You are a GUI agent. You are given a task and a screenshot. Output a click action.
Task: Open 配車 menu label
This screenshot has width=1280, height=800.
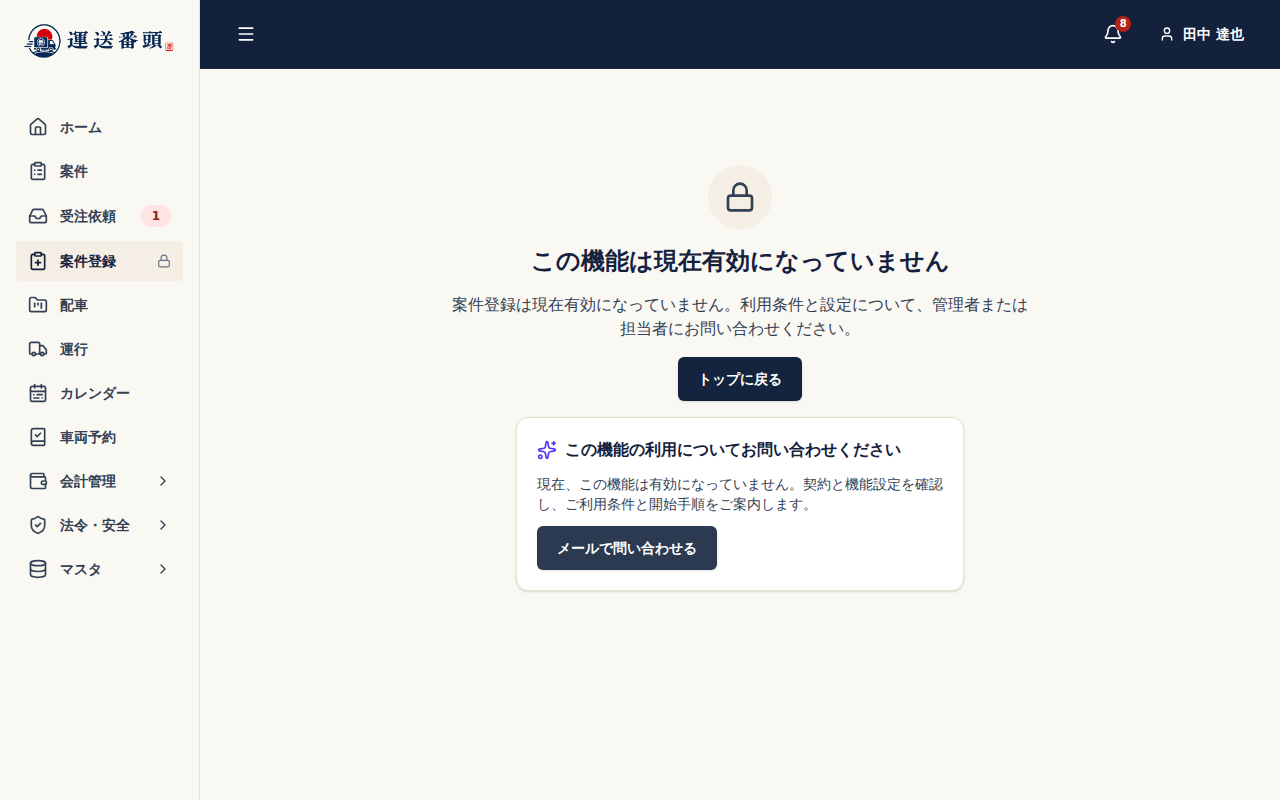(x=74, y=305)
